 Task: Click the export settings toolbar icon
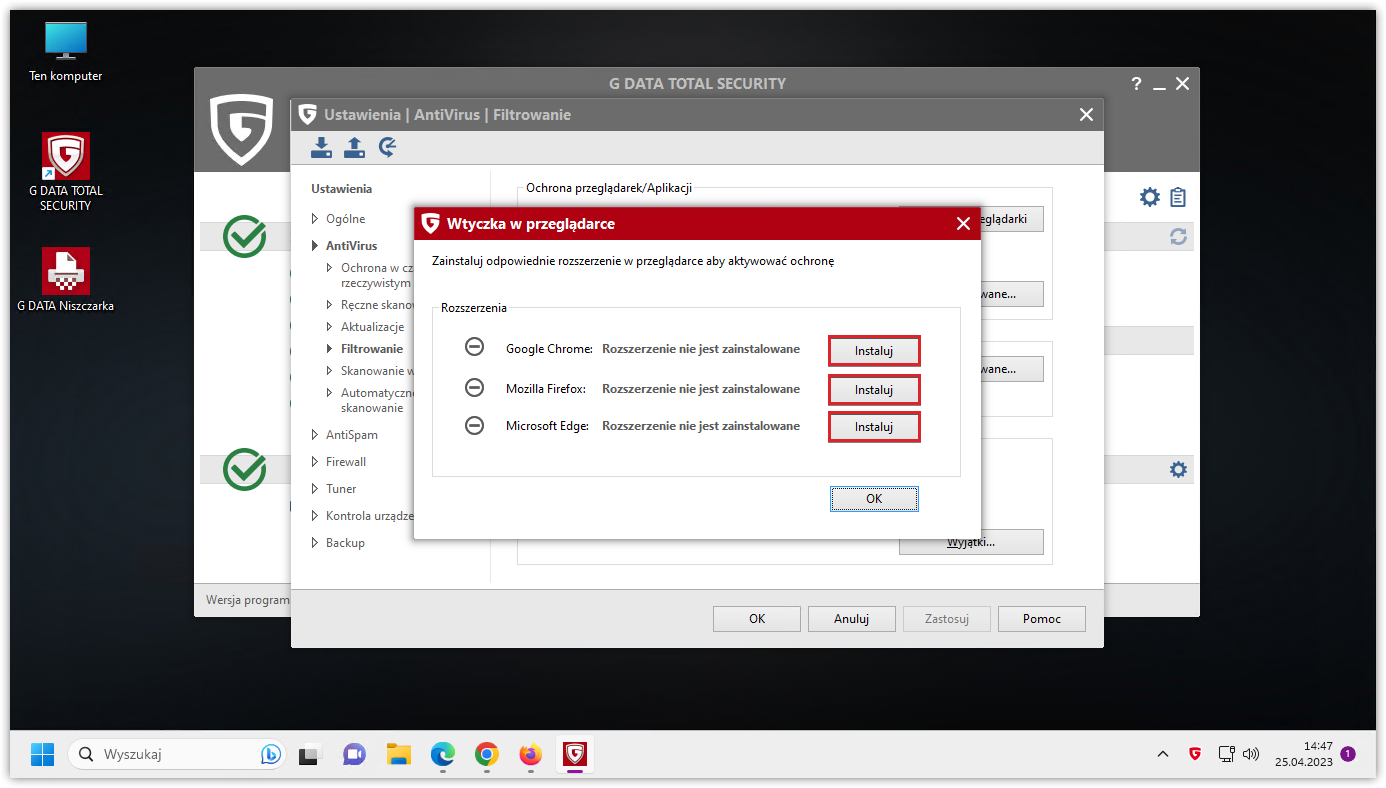click(x=354, y=148)
